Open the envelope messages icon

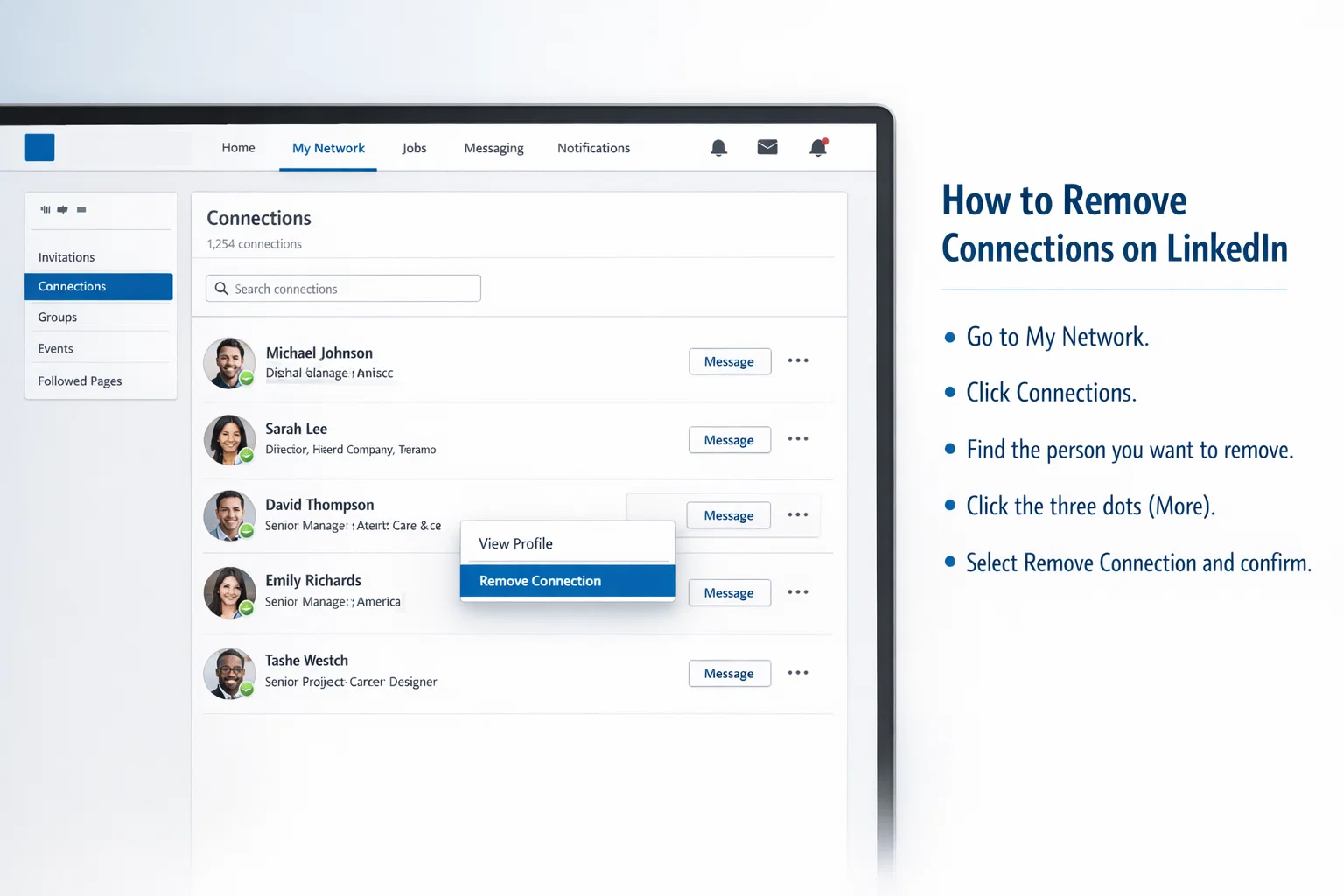[x=767, y=147]
